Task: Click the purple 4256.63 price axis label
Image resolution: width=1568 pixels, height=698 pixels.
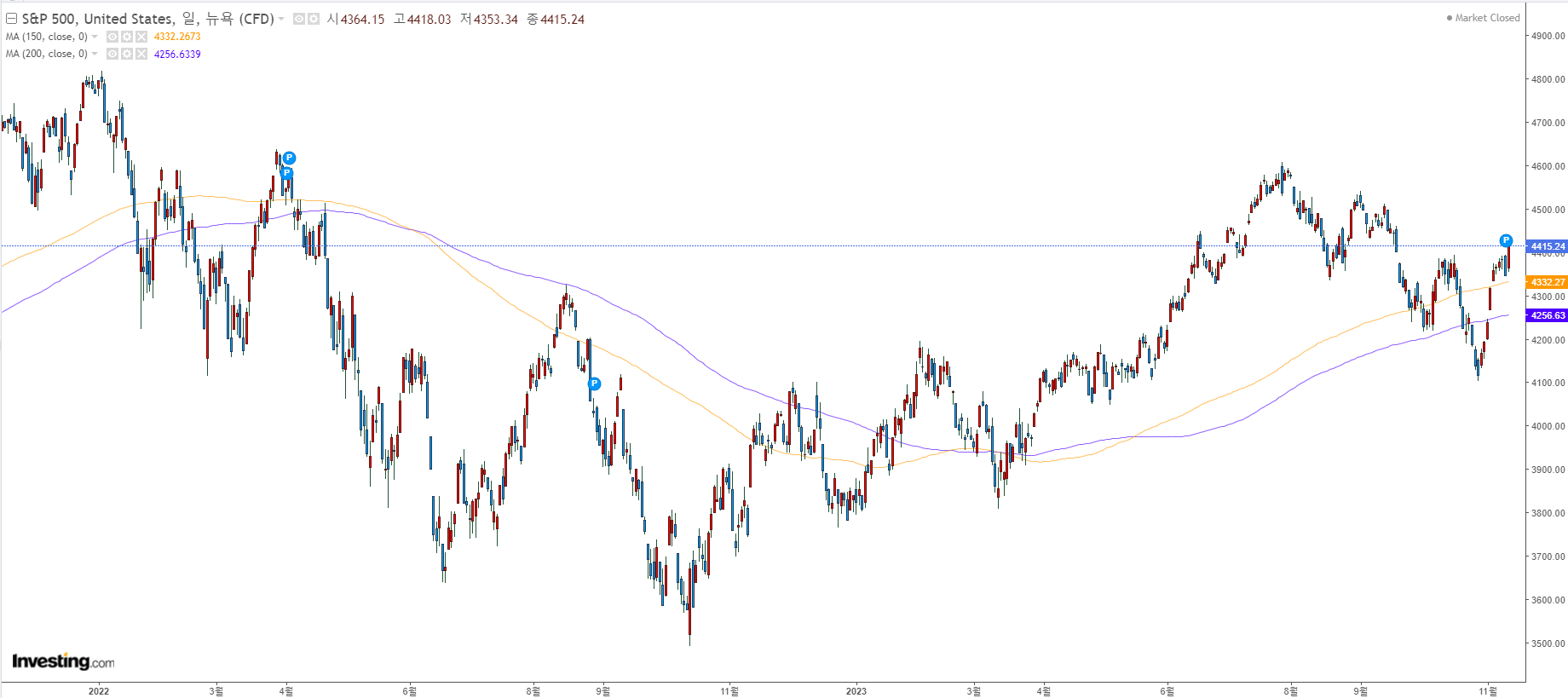Action: (1547, 315)
